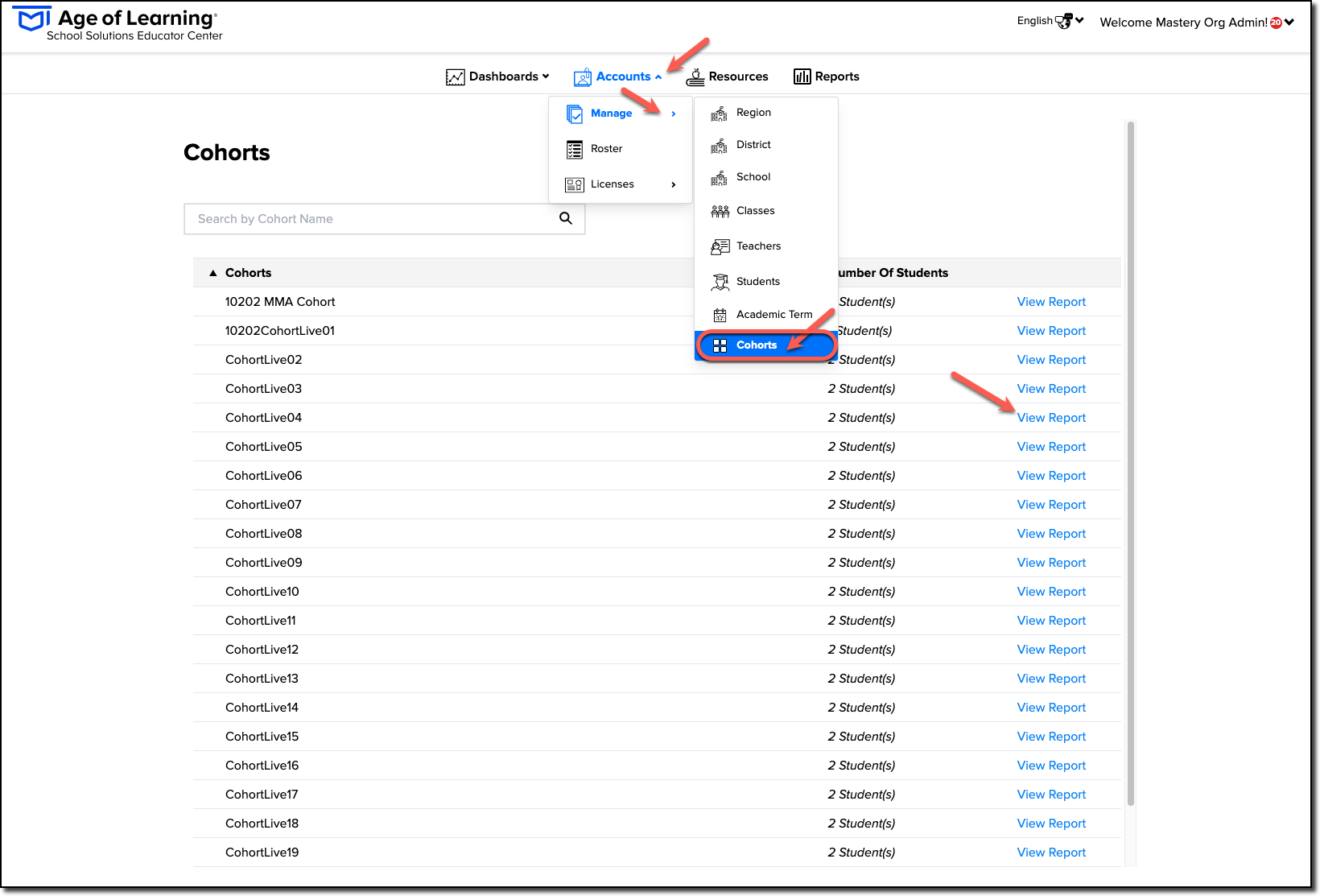View Report for CohortLive13
1320x896 pixels.
pos(1051,679)
